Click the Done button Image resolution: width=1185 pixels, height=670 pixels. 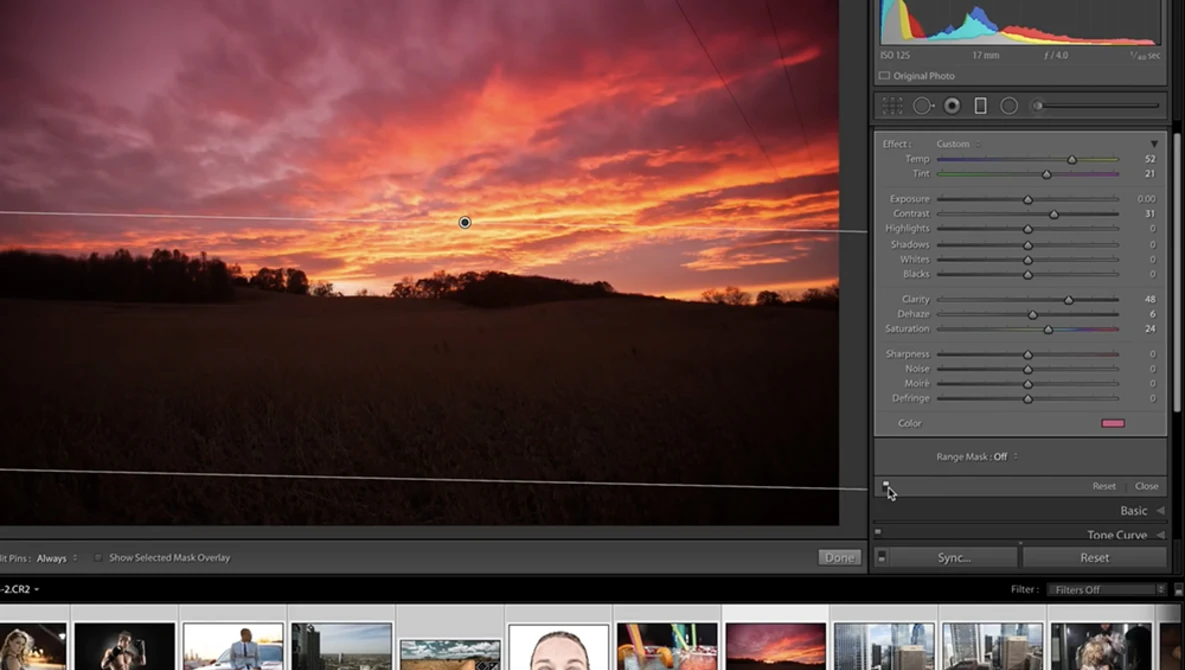[x=840, y=557]
